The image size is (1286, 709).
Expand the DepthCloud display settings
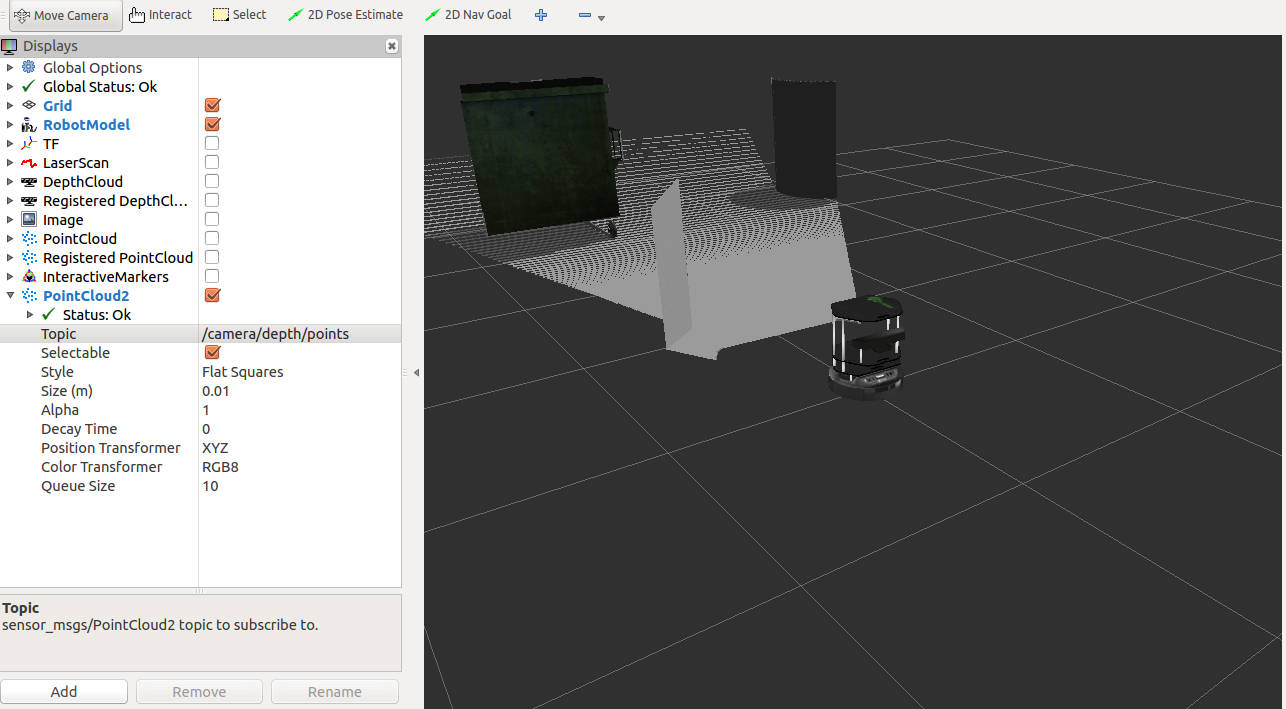pos(10,181)
